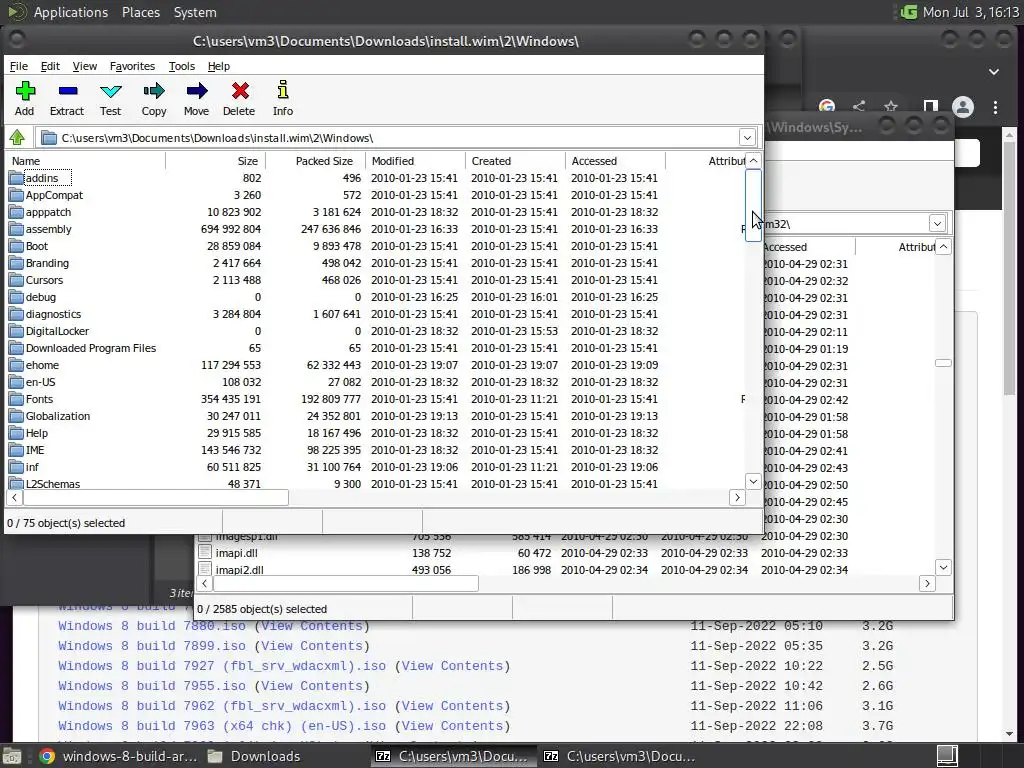Open Windows 8 build 7899.iso link
This screenshot has width=1024, height=768.
click(152, 646)
